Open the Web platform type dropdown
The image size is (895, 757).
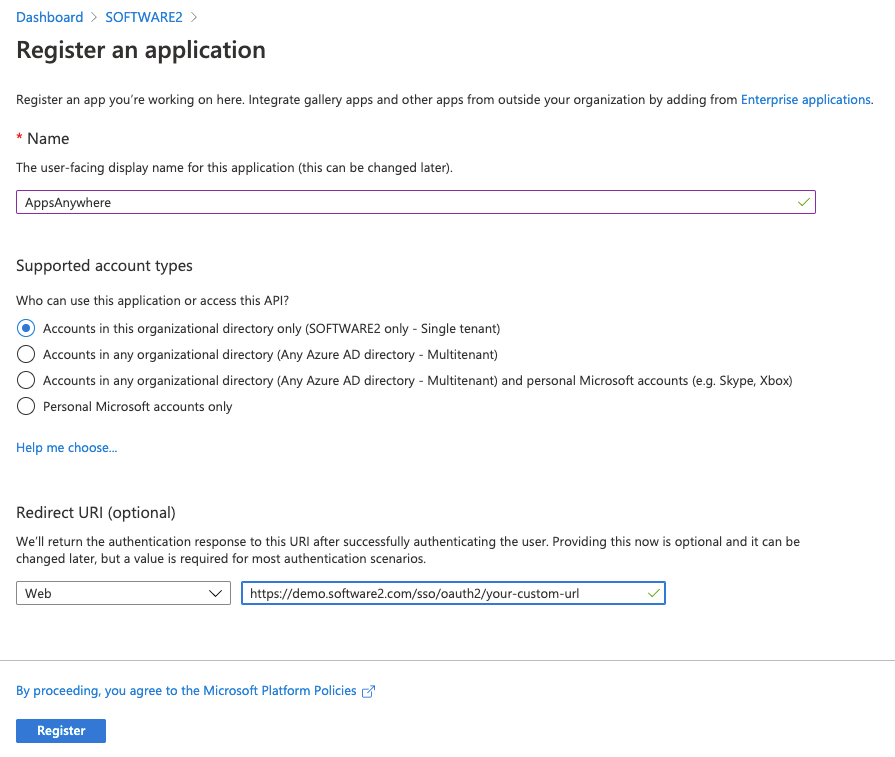tap(123, 593)
